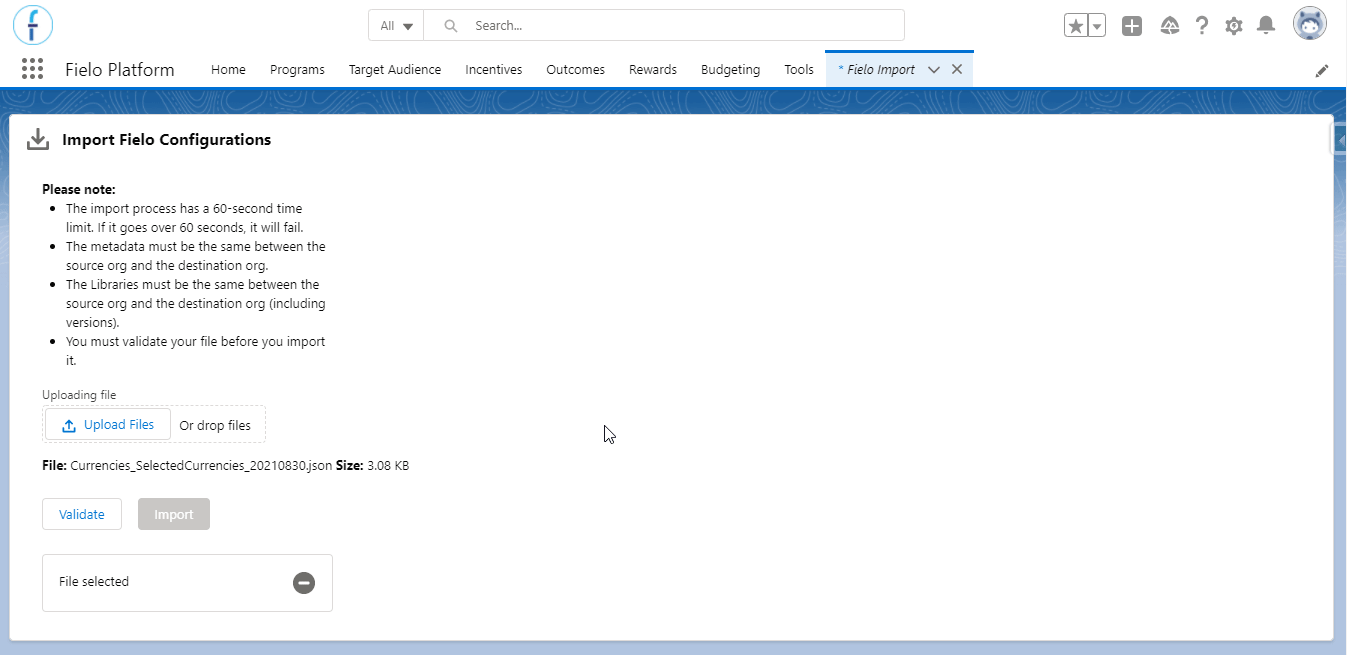Viewport: 1347px width, 655px height.
Task: Click the Upload Files button
Action: (x=108, y=425)
